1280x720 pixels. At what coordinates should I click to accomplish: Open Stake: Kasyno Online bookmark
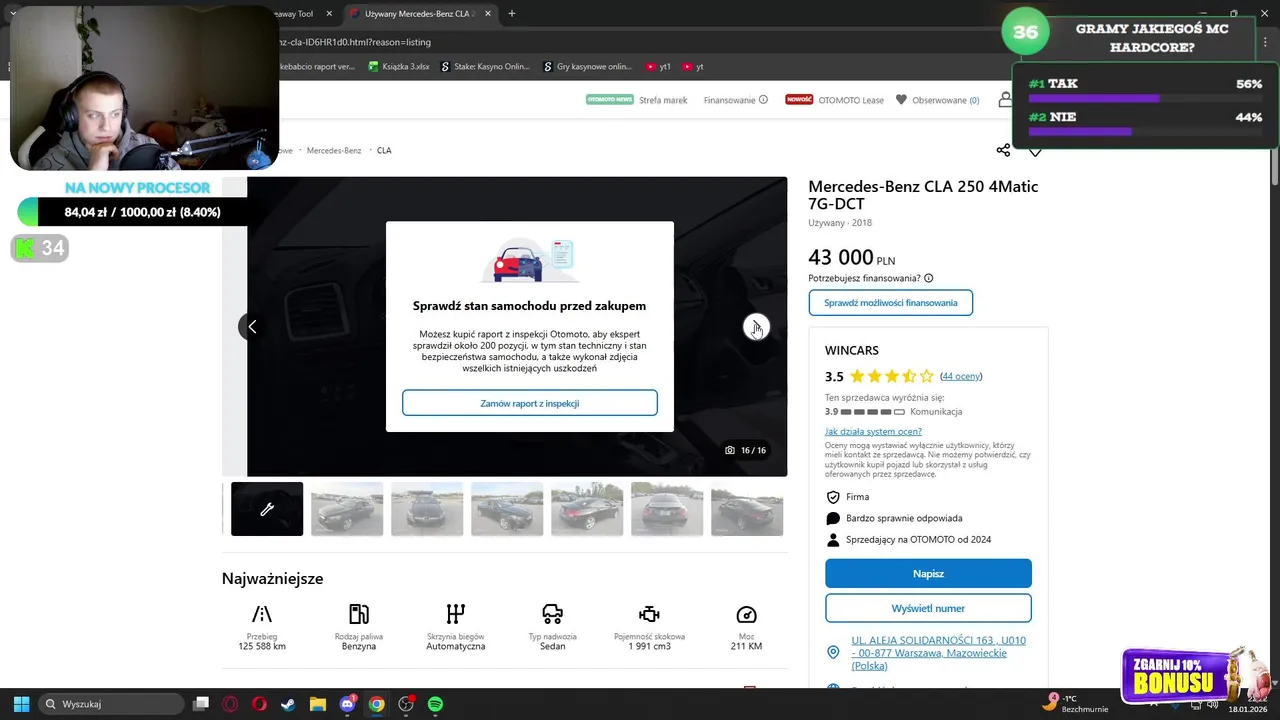[485, 67]
